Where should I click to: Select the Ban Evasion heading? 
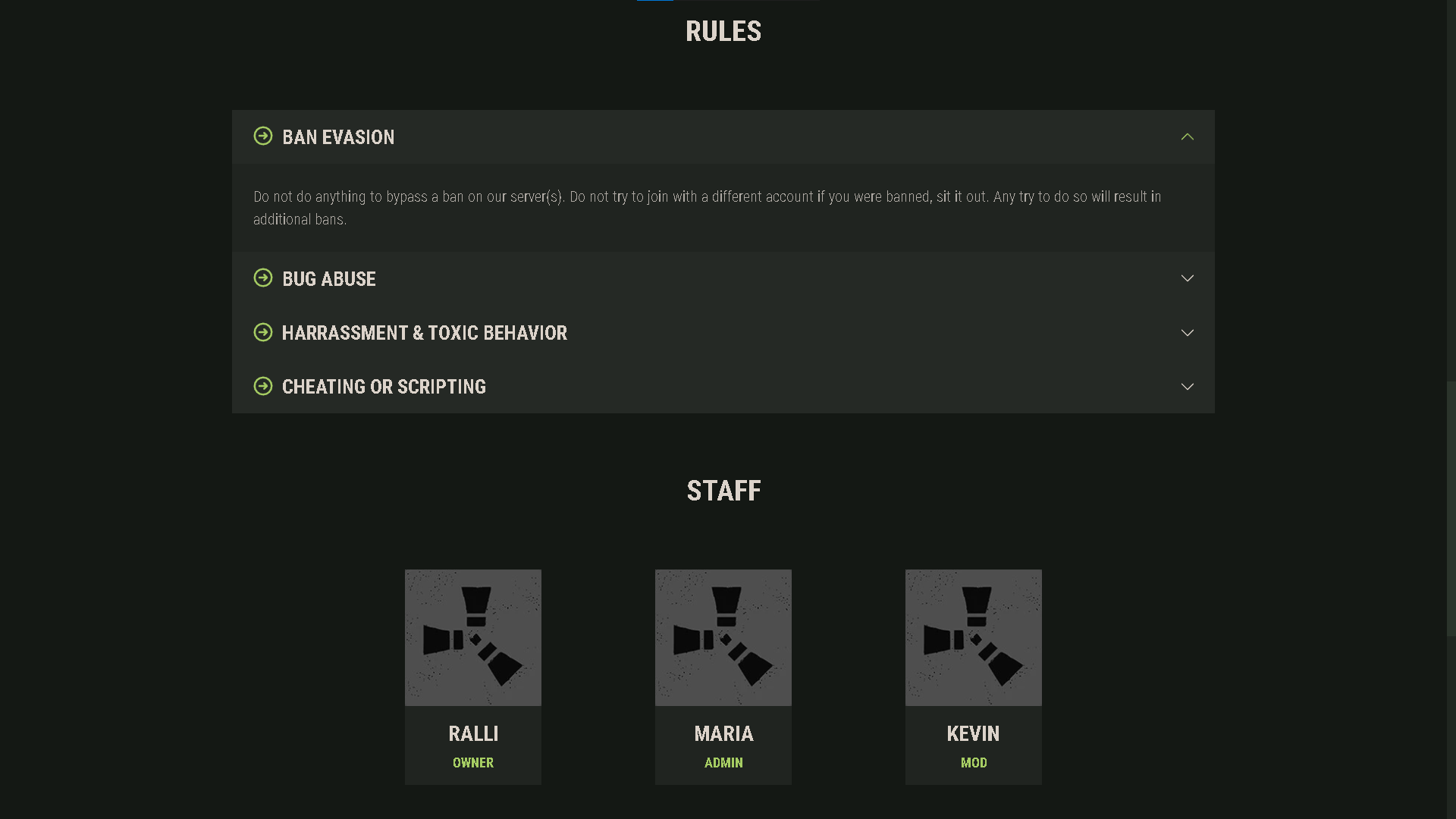(338, 137)
